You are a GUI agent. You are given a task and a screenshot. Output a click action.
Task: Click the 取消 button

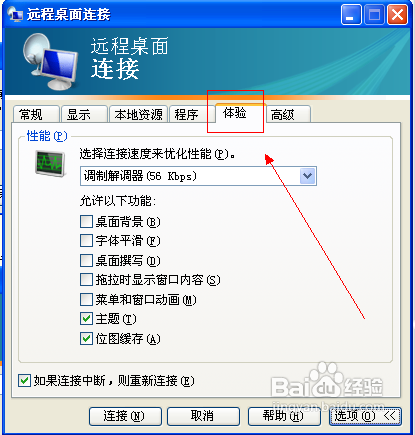click(203, 416)
